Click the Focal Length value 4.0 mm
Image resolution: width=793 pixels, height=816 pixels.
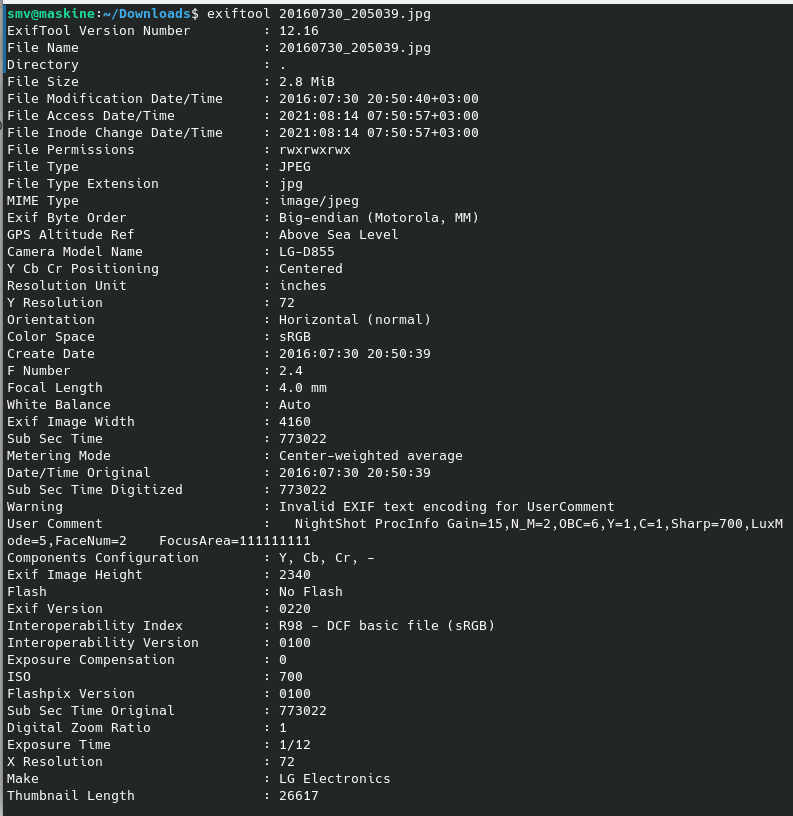tap(303, 388)
